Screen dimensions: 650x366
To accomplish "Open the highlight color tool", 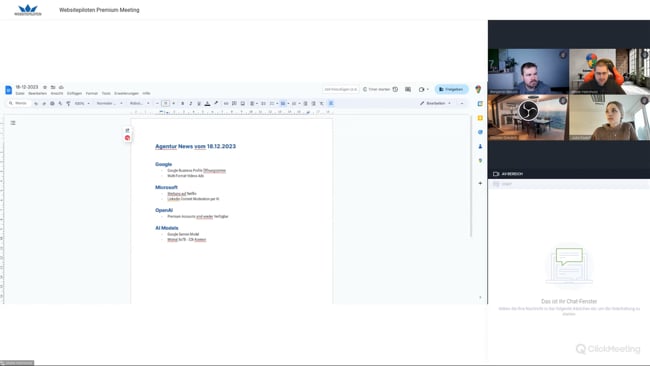I will point(216,103).
